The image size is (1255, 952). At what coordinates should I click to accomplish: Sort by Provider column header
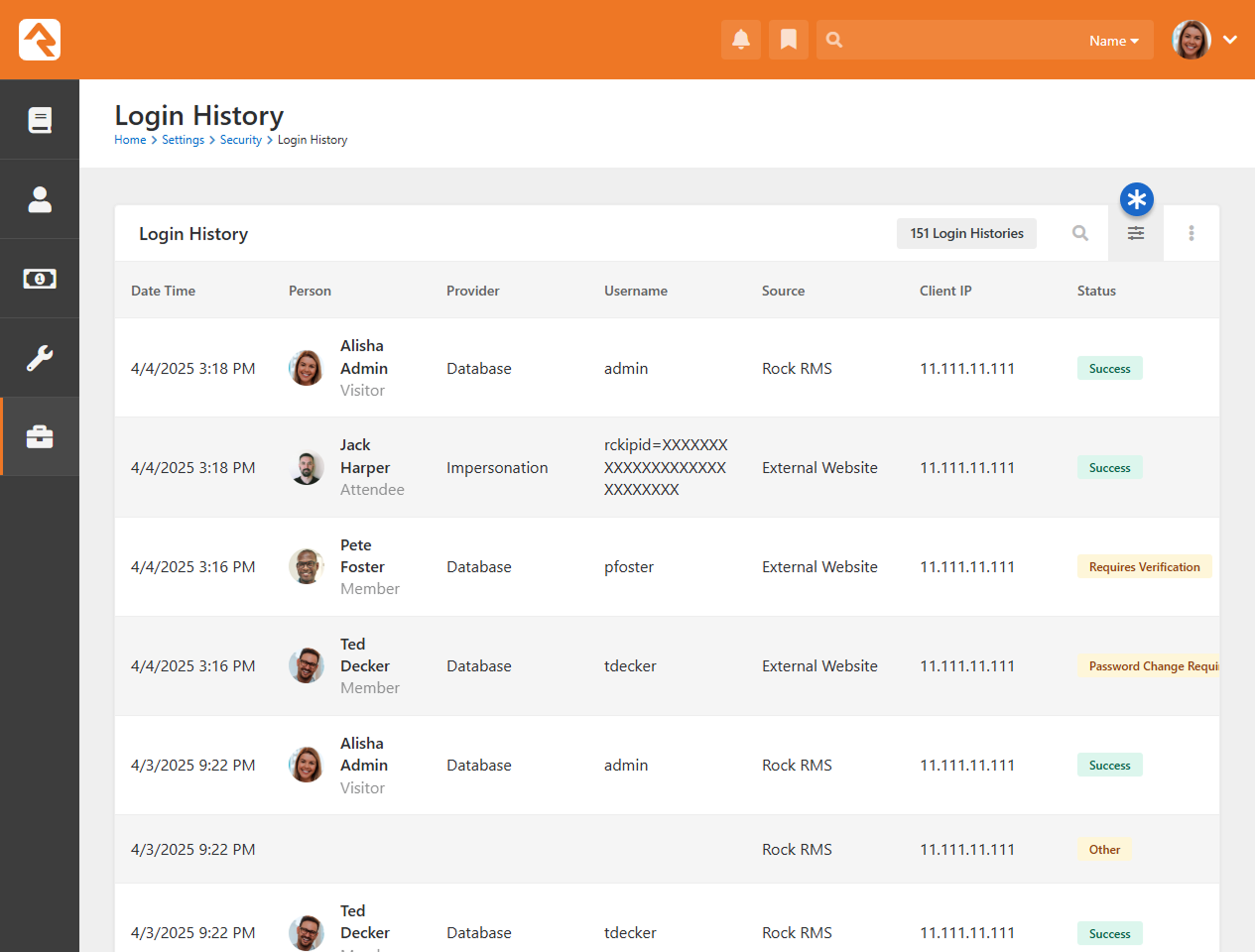click(x=472, y=291)
